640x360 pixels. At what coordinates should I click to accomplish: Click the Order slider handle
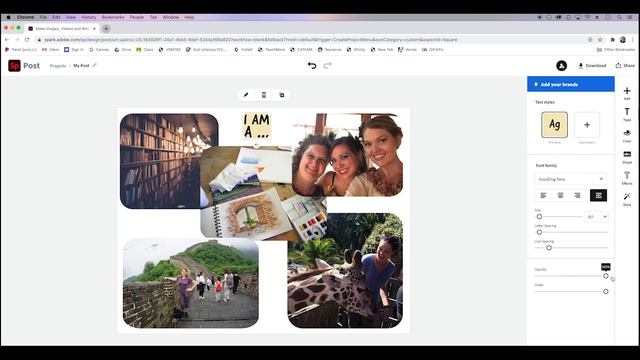coord(606,291)
